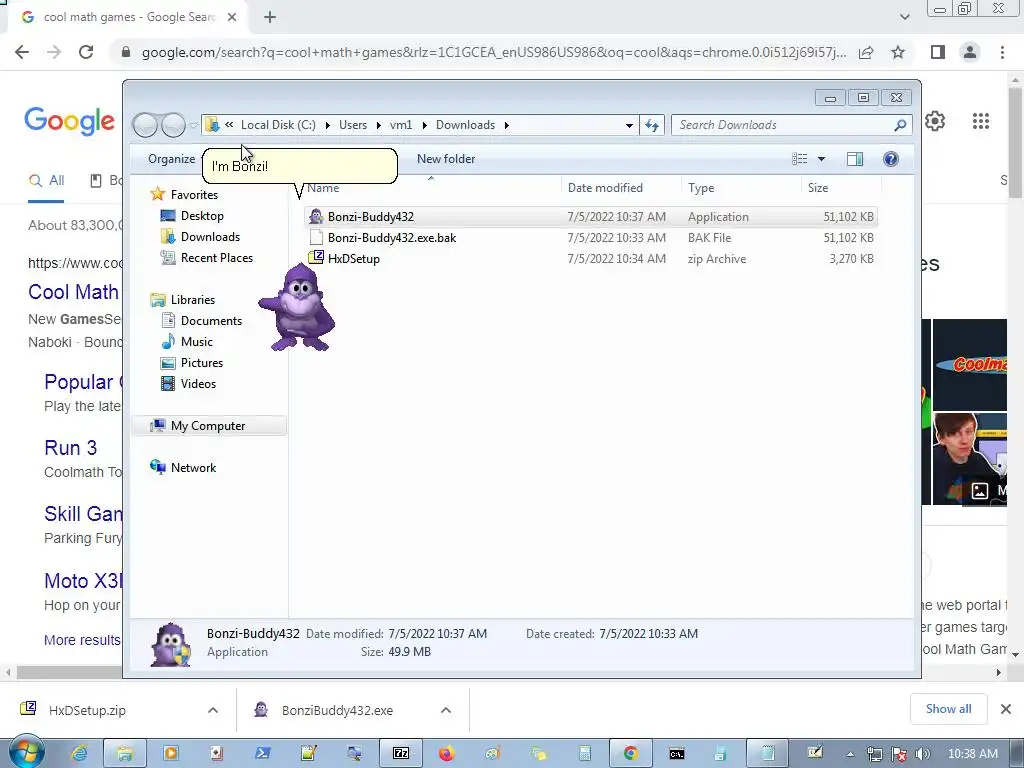Select the Bonzi-Buddy432 application file
Screen dimensions: 1024x768
[x=590, y=217]
